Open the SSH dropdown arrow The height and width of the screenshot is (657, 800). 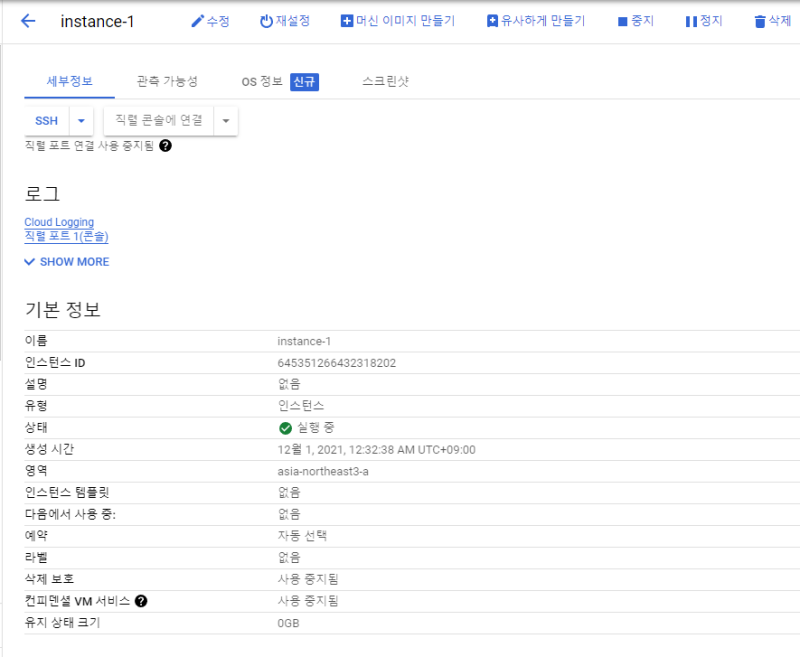tap(81, 121)
